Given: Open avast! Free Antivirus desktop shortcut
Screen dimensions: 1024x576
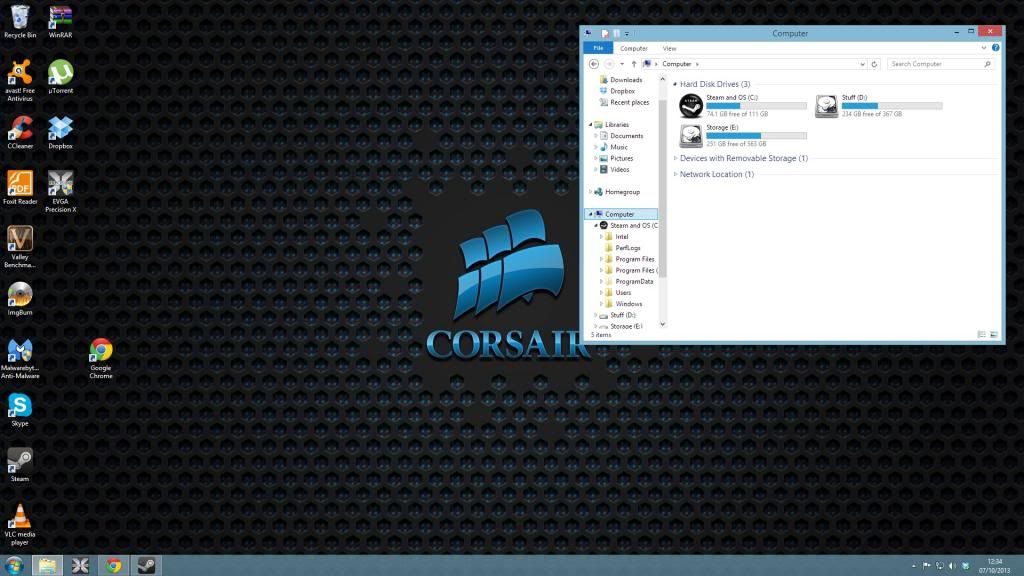Looking at the screenshot, I should pos(20,80).
